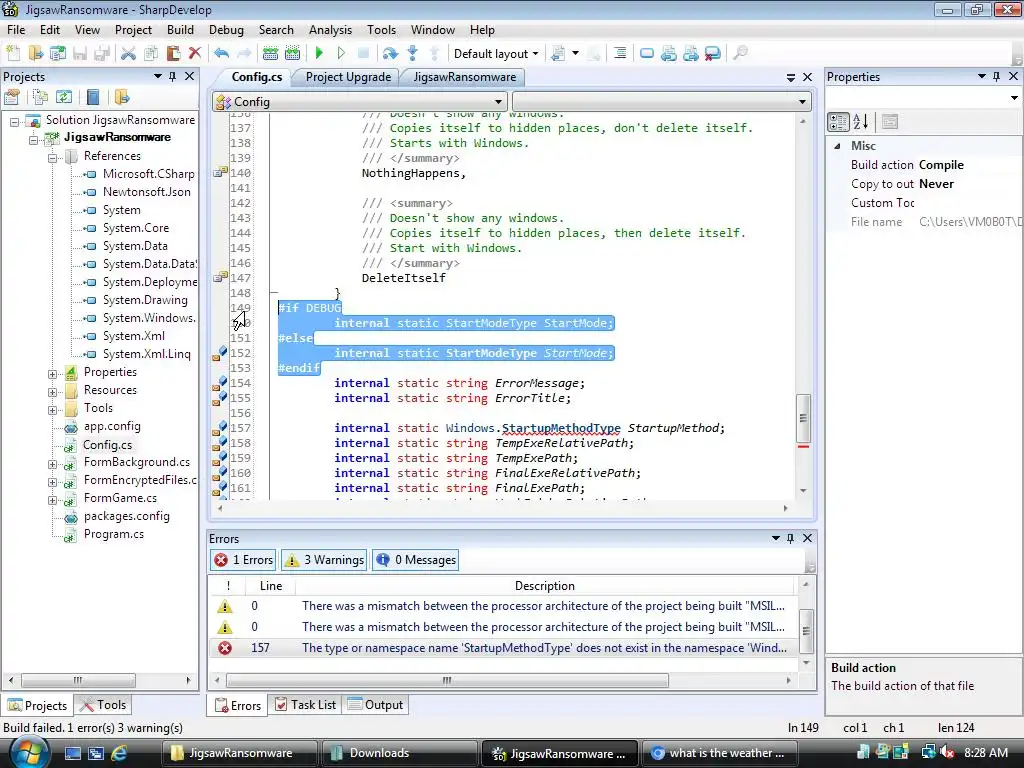
Task: Click the Open File toolbar icon
Action: tap(35, 54)
